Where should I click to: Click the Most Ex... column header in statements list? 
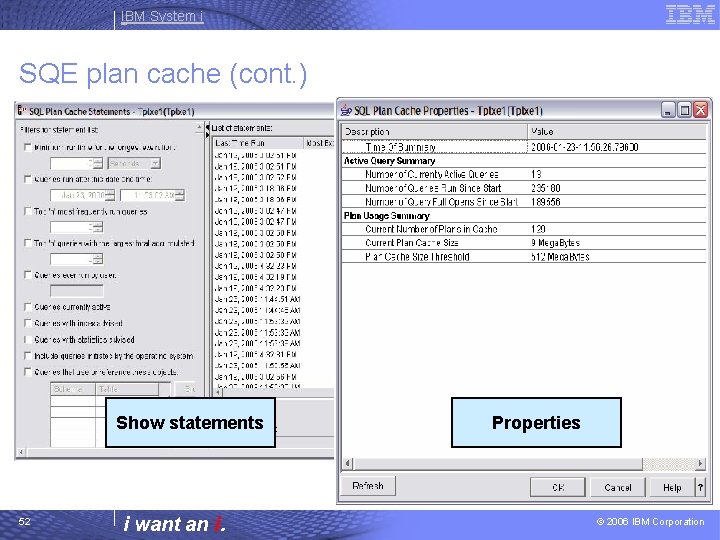(319, 143)
